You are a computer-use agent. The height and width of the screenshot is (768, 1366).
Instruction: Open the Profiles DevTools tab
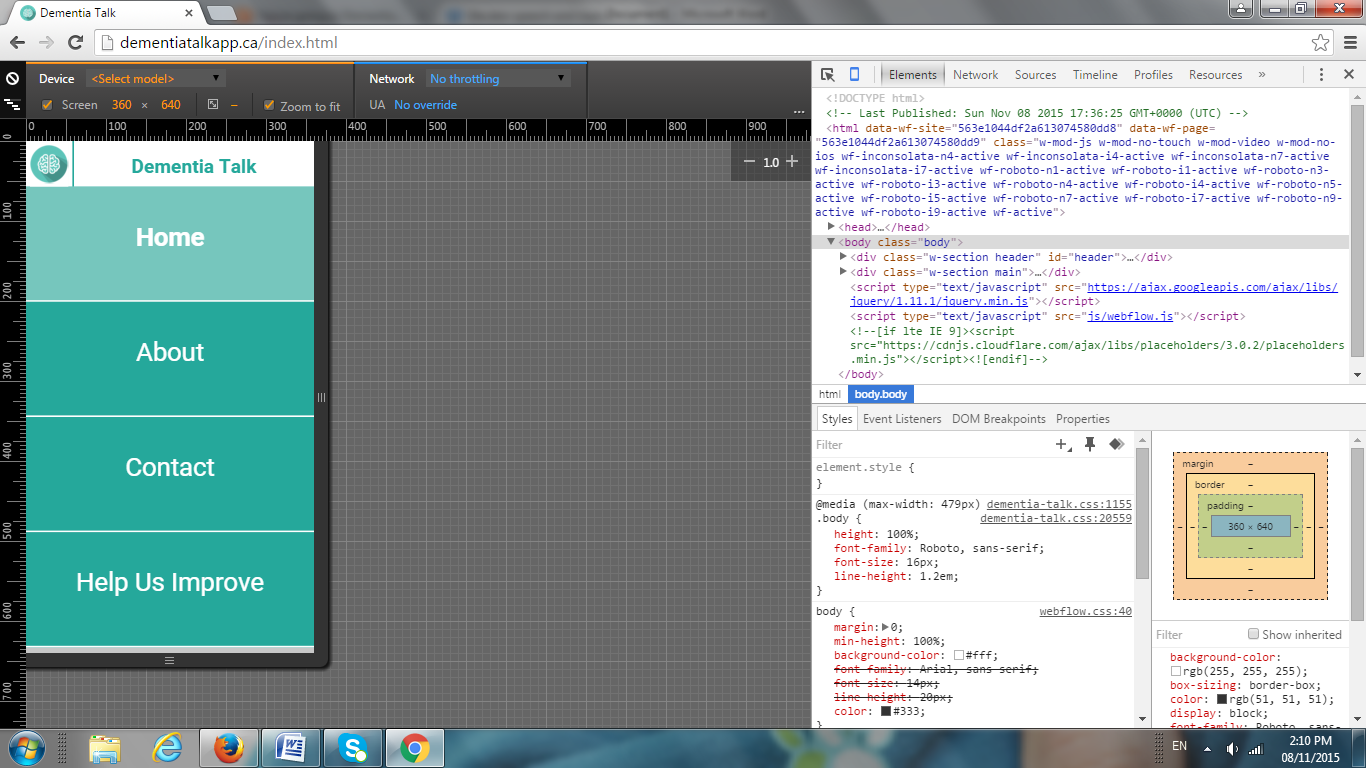click(x=1153, y=75)
